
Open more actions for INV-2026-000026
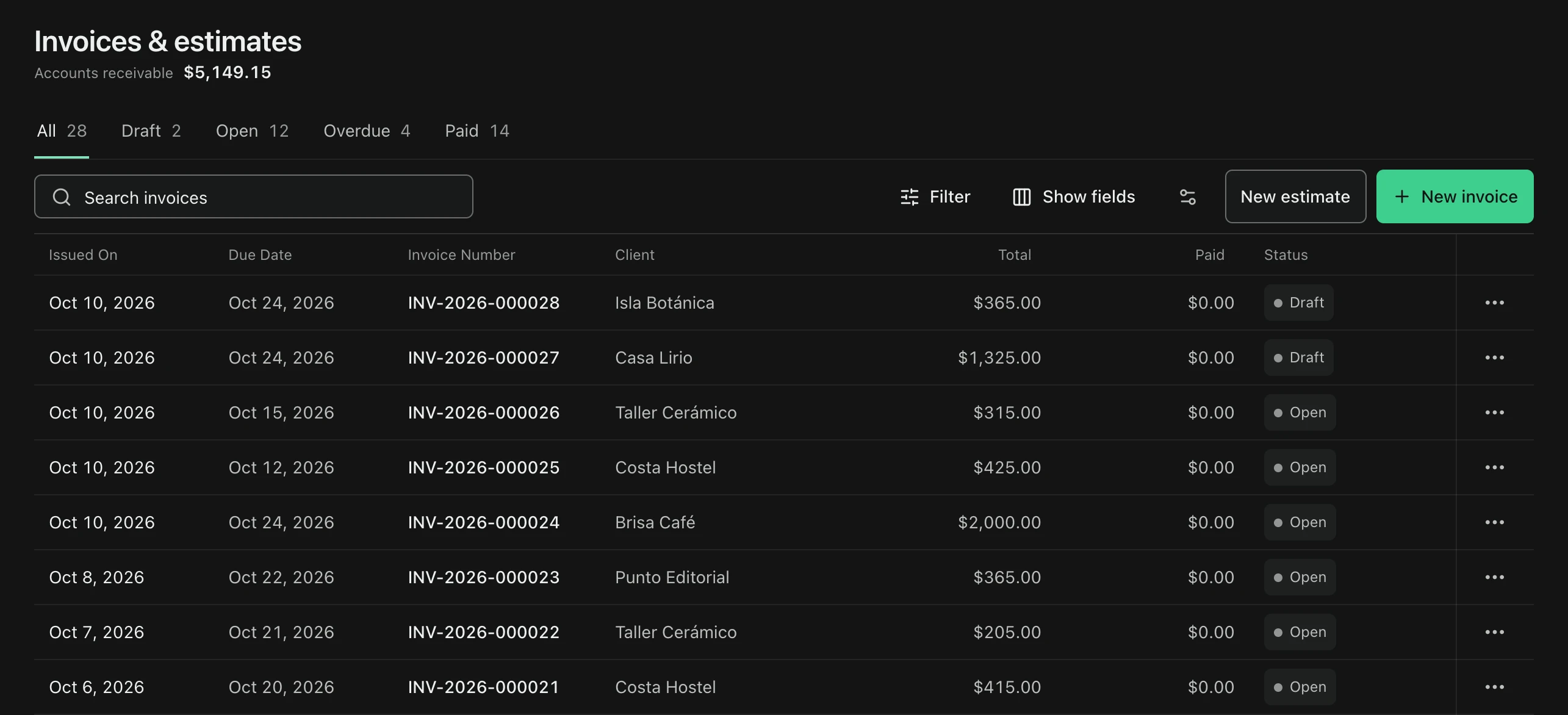coord(1494,412)
